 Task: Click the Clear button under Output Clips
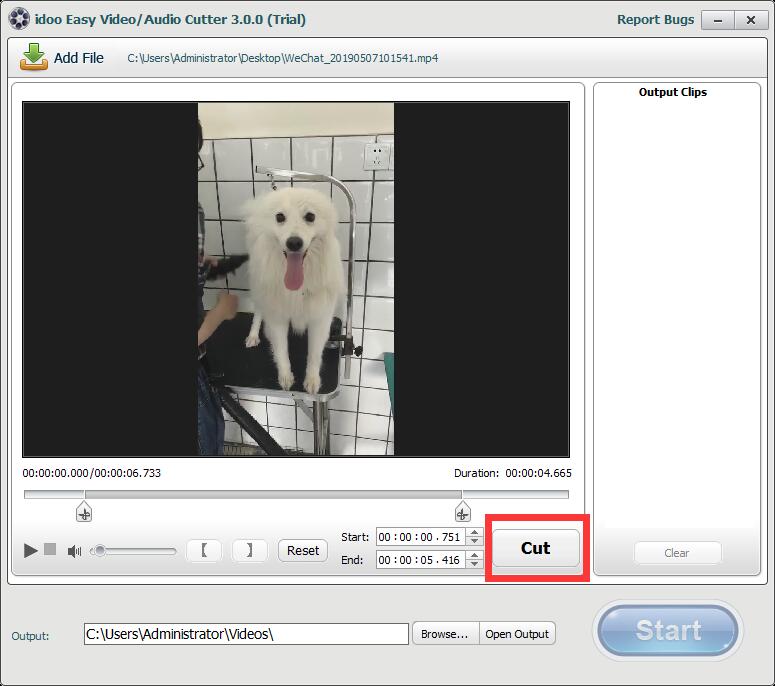pos(677,553)
